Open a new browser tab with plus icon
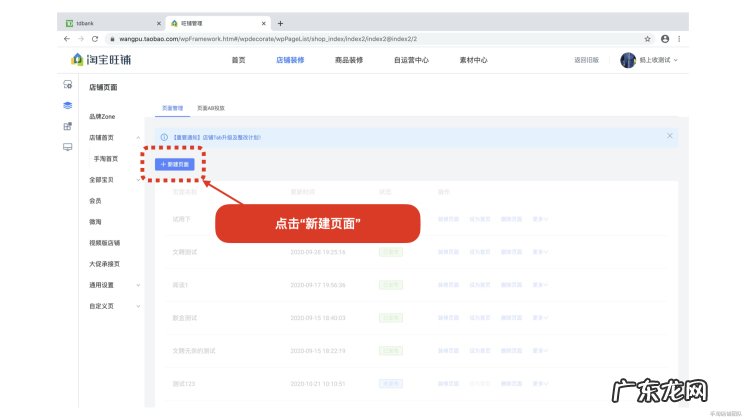The width and height of the screenshot is (746, 420). (280, 23)
